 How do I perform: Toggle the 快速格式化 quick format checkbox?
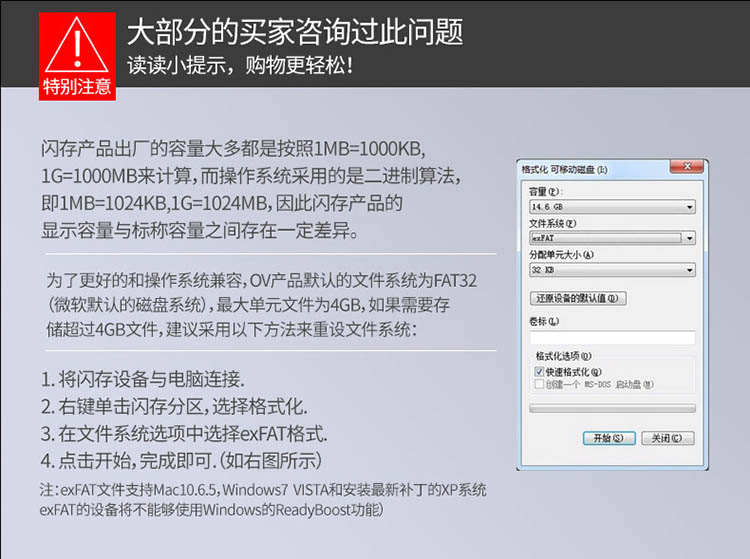[x=540, y=371]
